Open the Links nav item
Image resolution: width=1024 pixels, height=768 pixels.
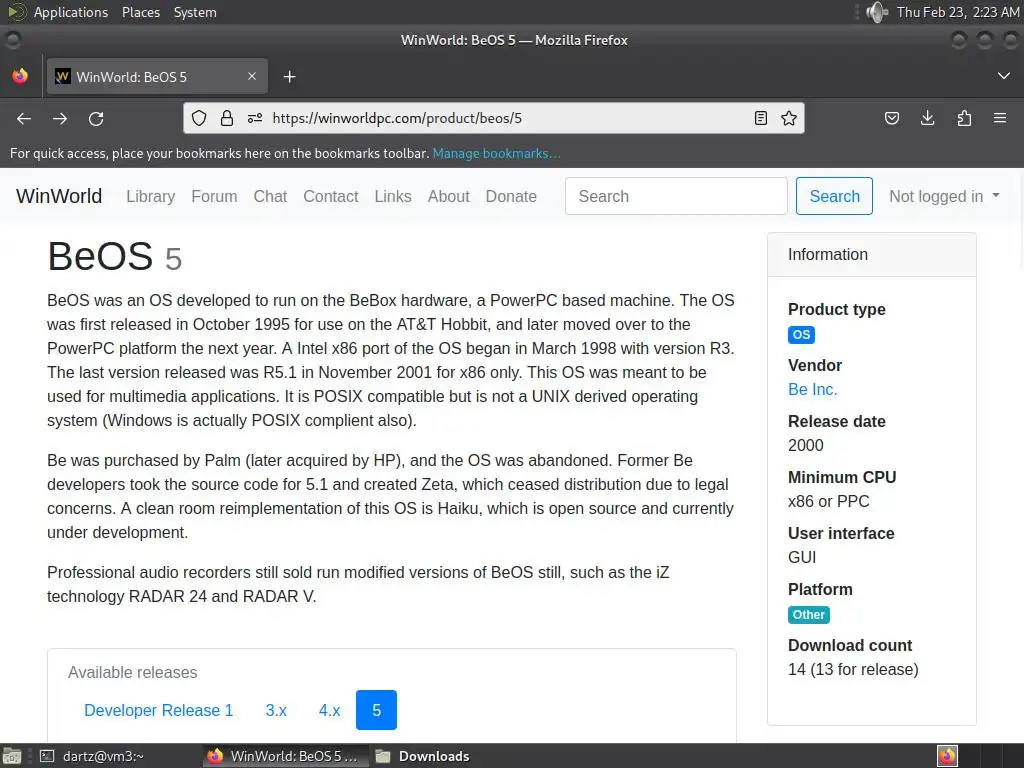pos(393,197)
